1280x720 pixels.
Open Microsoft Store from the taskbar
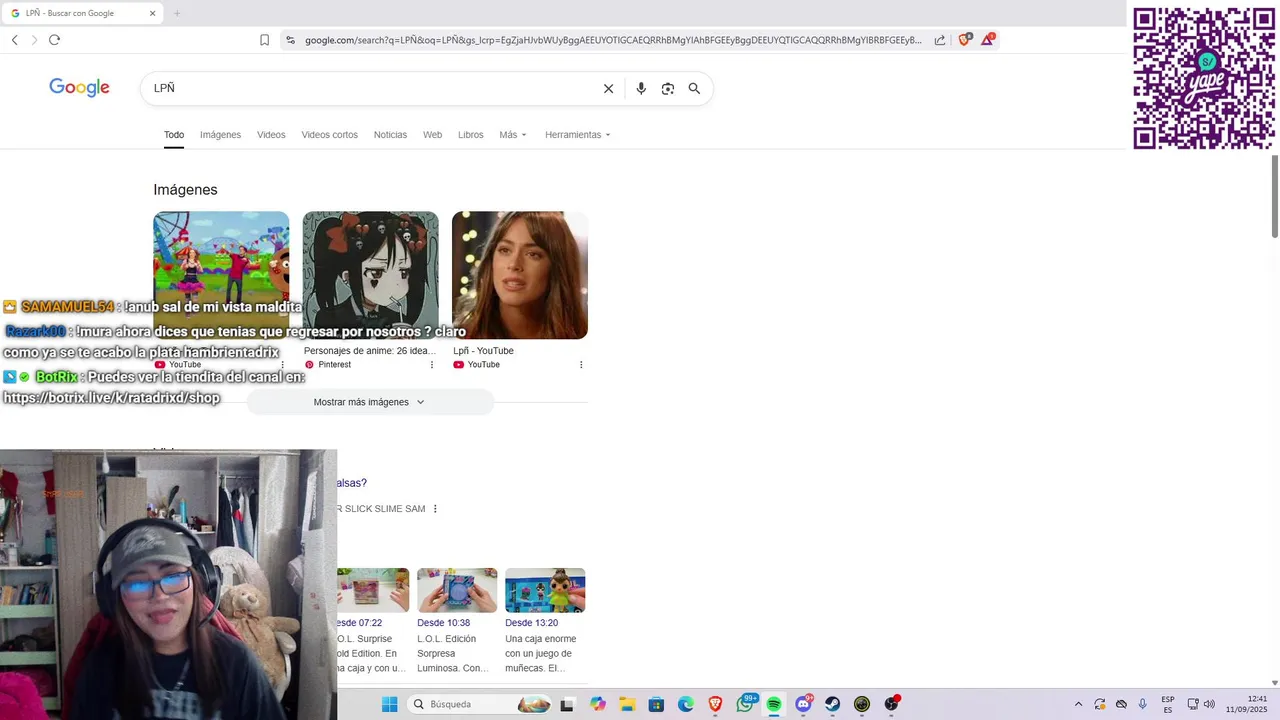pos(656,704)
